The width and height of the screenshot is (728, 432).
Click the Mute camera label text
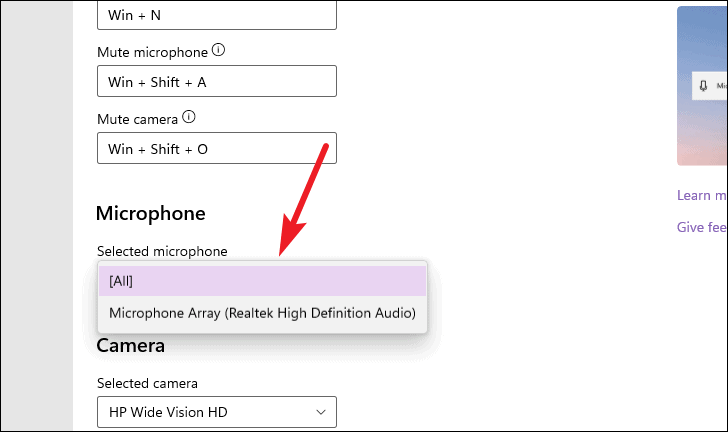(137, 119)
